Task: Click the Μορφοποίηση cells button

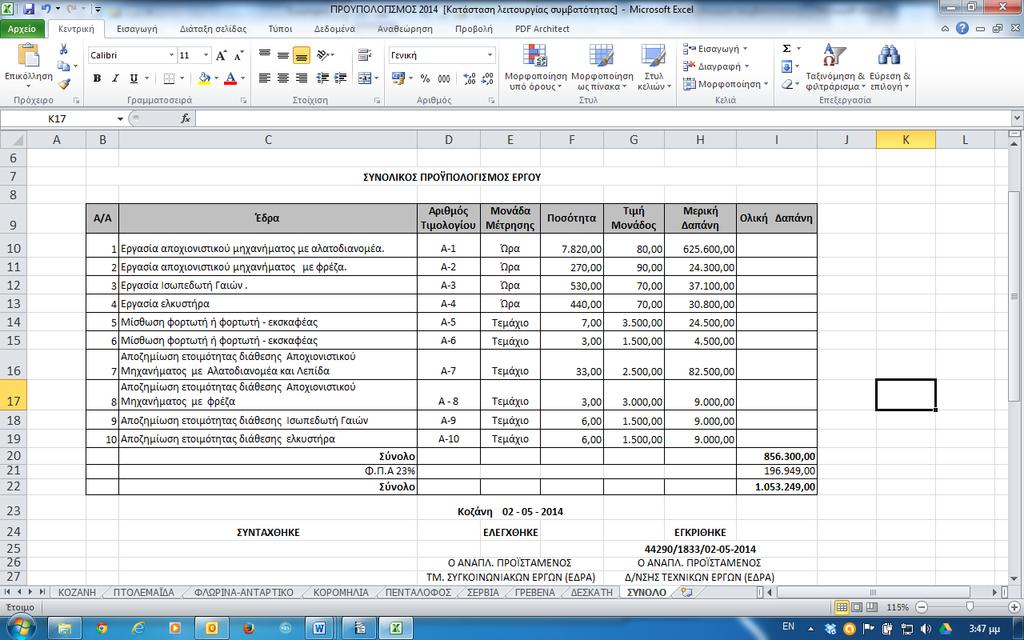Action: tap(726, 84)
